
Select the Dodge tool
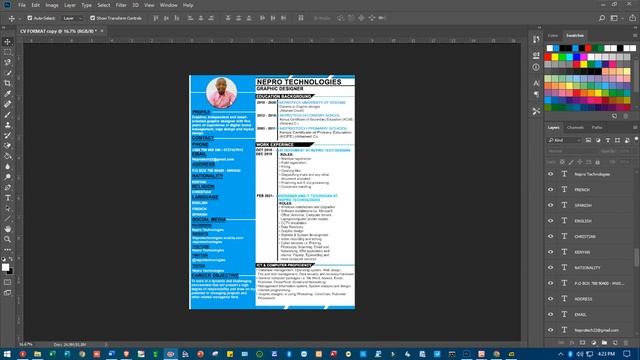point(7,177)
